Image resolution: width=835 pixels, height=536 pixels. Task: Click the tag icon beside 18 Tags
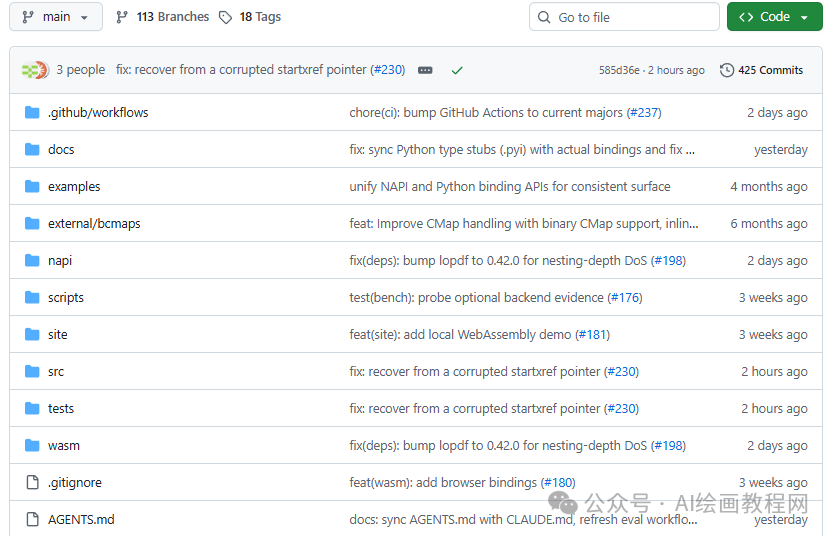[x=226, y=18]
